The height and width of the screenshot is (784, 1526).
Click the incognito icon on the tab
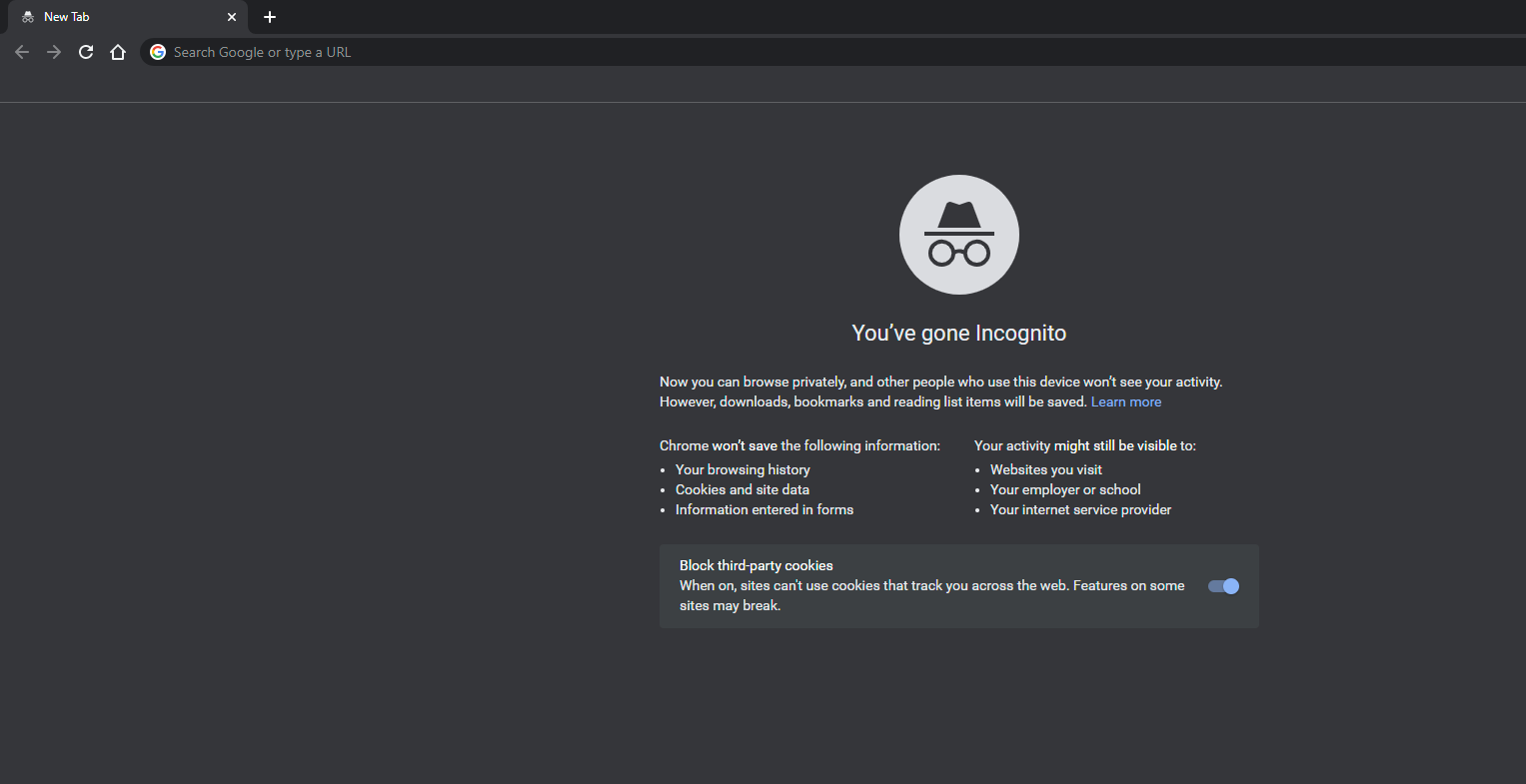tap(28, 17)
